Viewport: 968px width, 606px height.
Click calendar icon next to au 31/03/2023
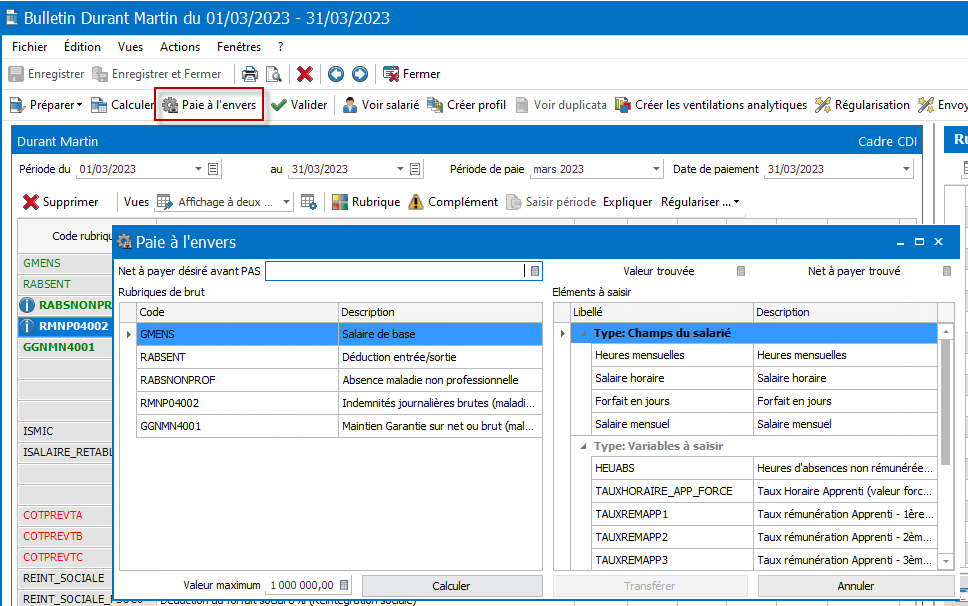[x=415, y=169]
